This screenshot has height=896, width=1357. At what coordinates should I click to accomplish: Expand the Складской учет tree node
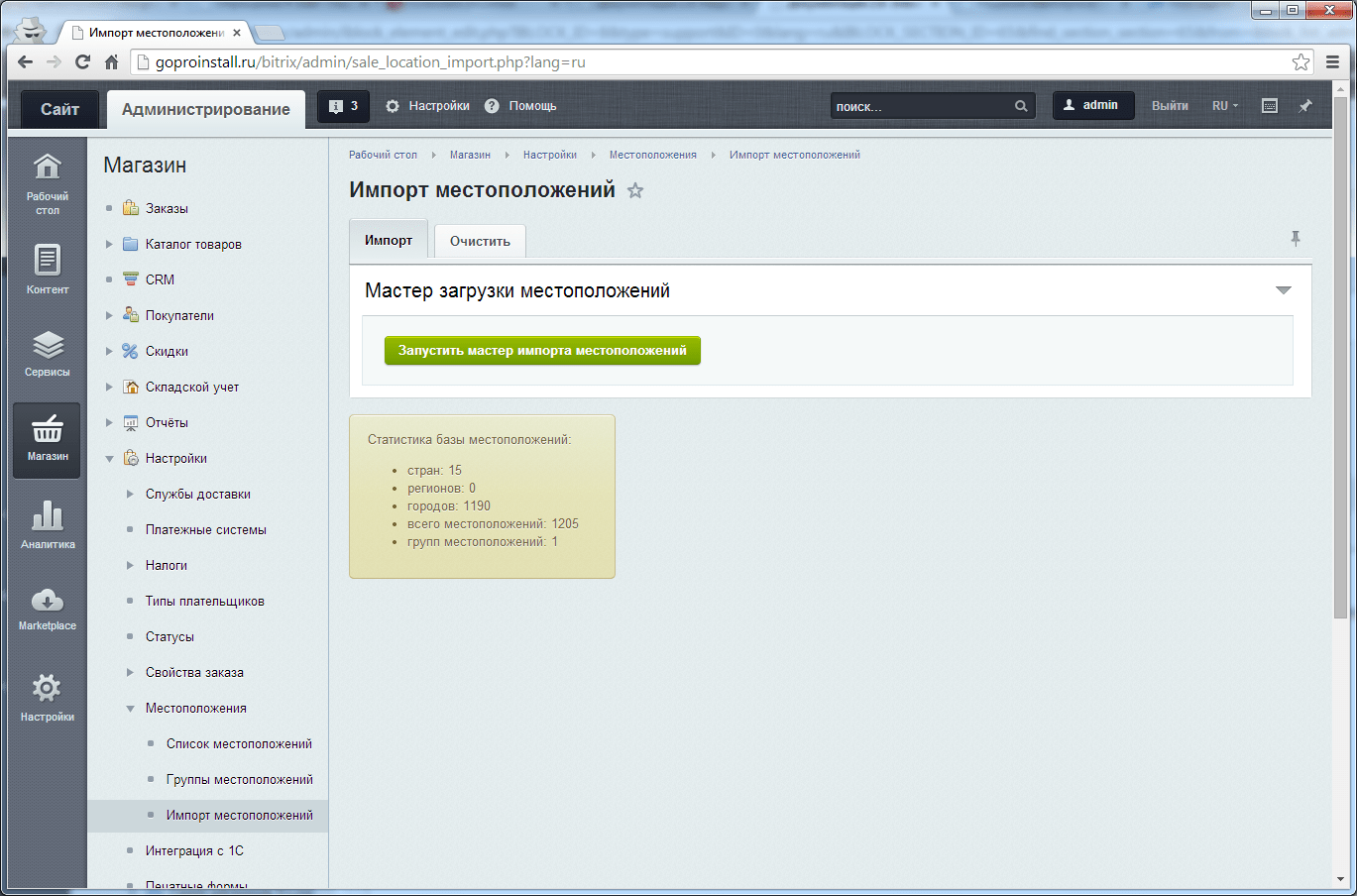(109, 387)
